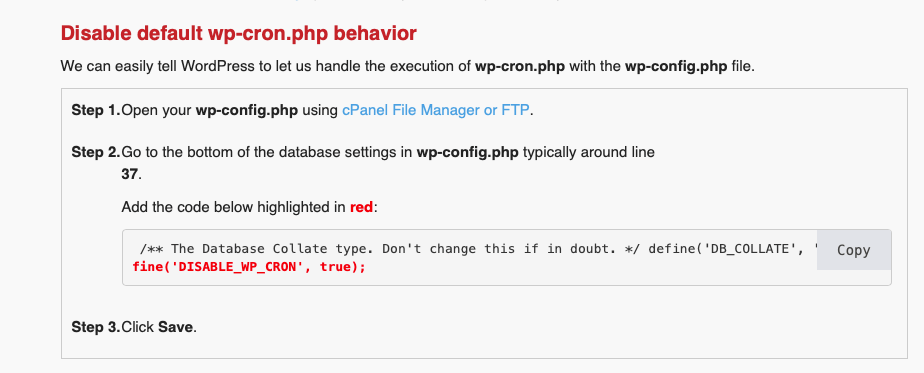The width and height of the screenshot is (924, 373).
Task: Click bold wp-config.php before the word 'file'
Action: click(x=676, y=66)
